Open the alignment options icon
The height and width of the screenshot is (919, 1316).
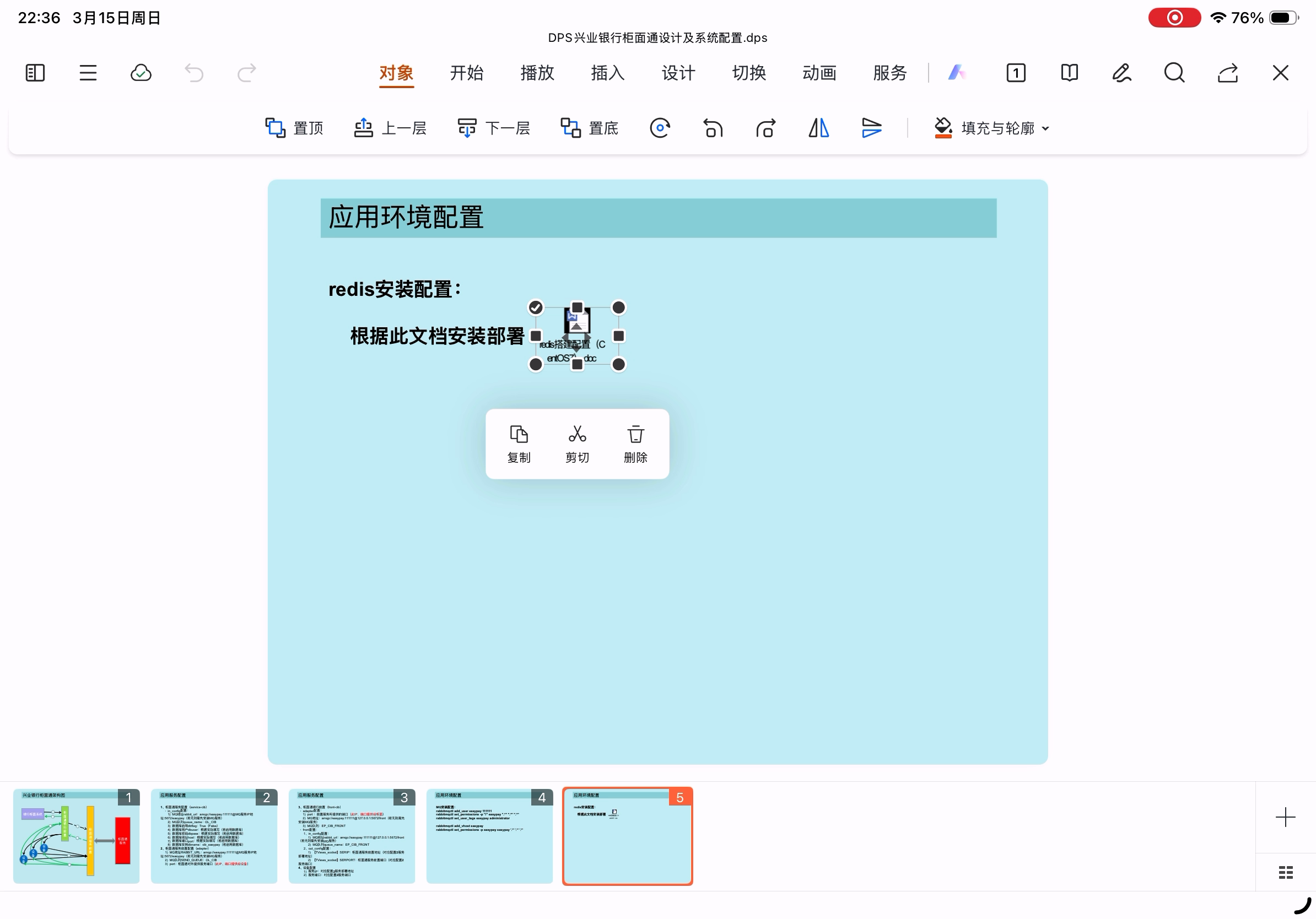pos(871,128)
